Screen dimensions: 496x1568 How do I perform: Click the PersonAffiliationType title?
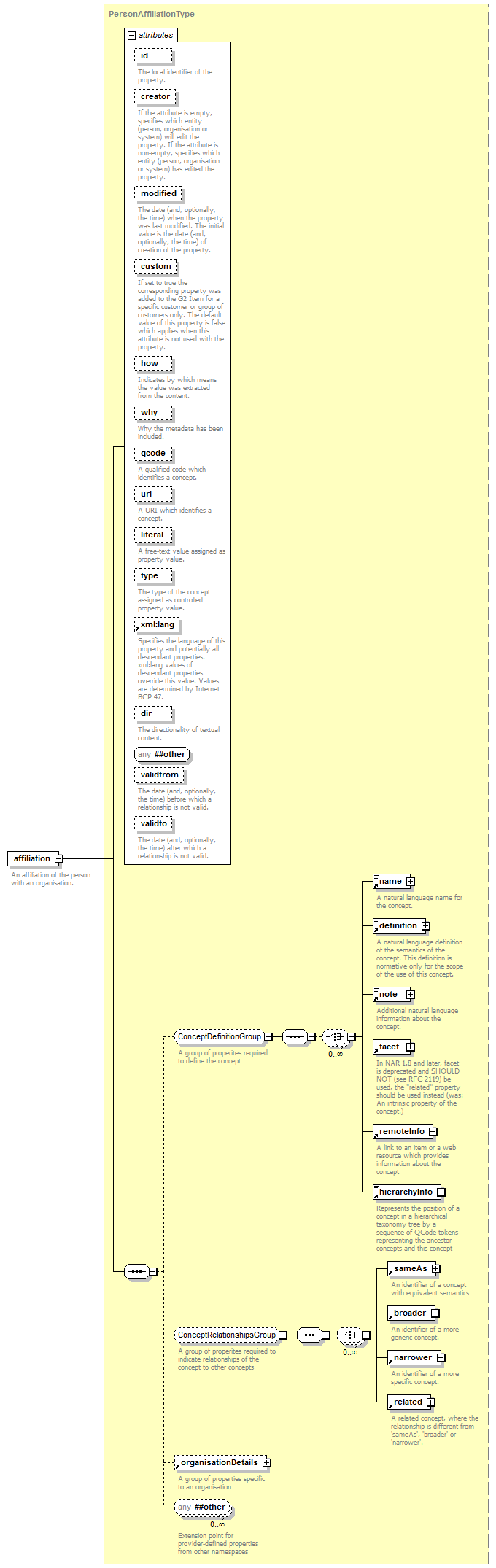click(x=152, y=14)
